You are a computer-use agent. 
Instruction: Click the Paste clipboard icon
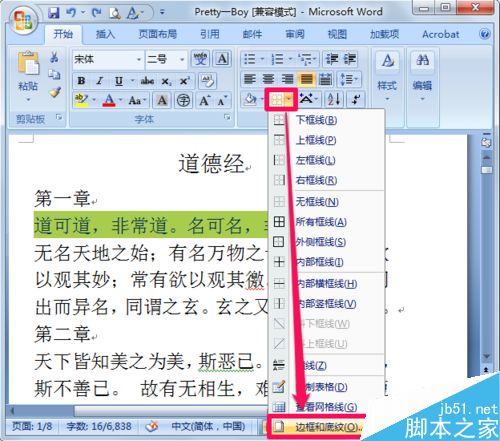(28, 63)
